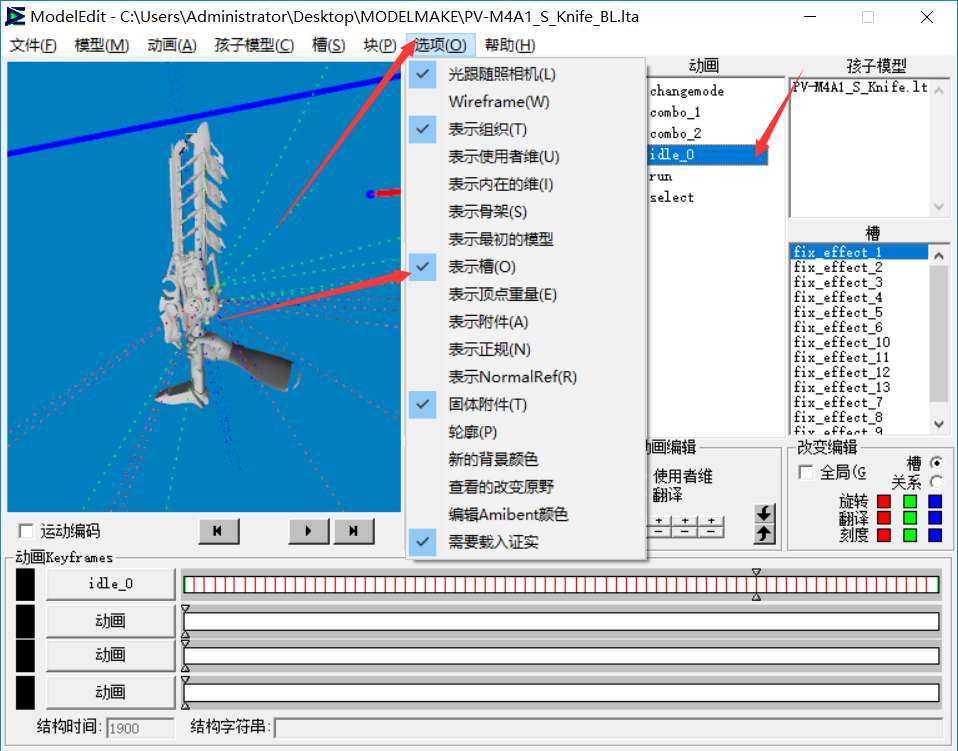Select fix_effect_1 in socket list
The image size is (958, 751).
[x=859, y=252]
